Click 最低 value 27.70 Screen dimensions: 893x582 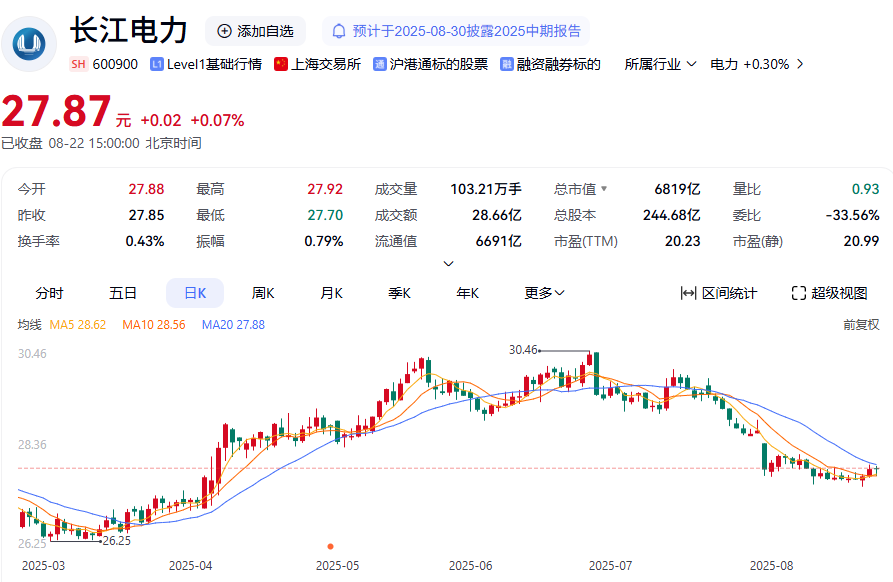point(325,215)
